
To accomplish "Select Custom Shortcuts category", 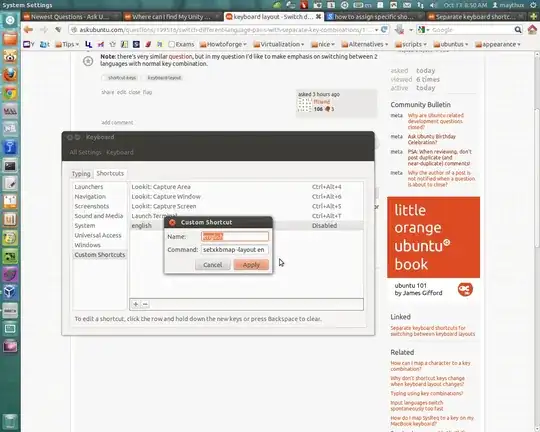I will (100, 255).
